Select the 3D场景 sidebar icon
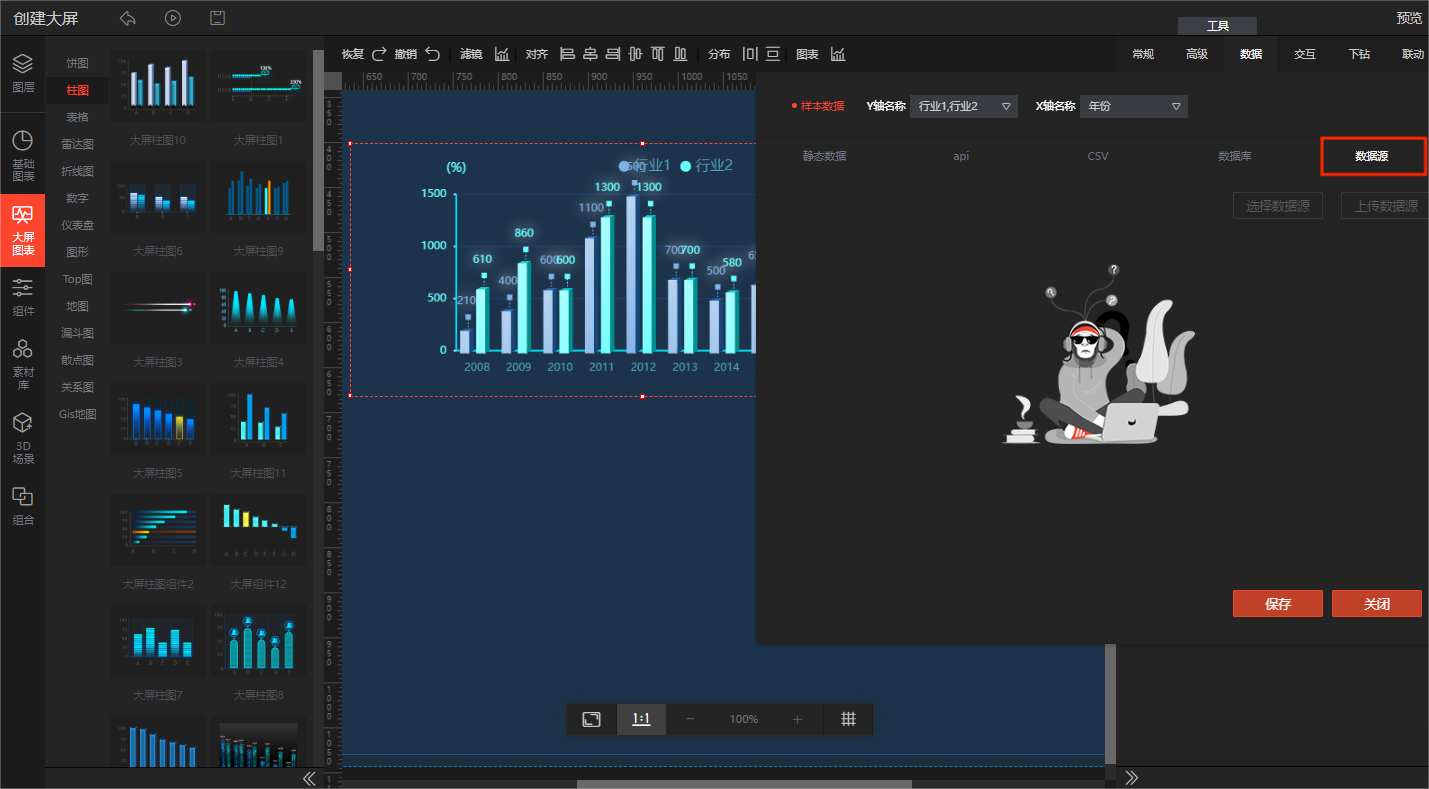 22,439
